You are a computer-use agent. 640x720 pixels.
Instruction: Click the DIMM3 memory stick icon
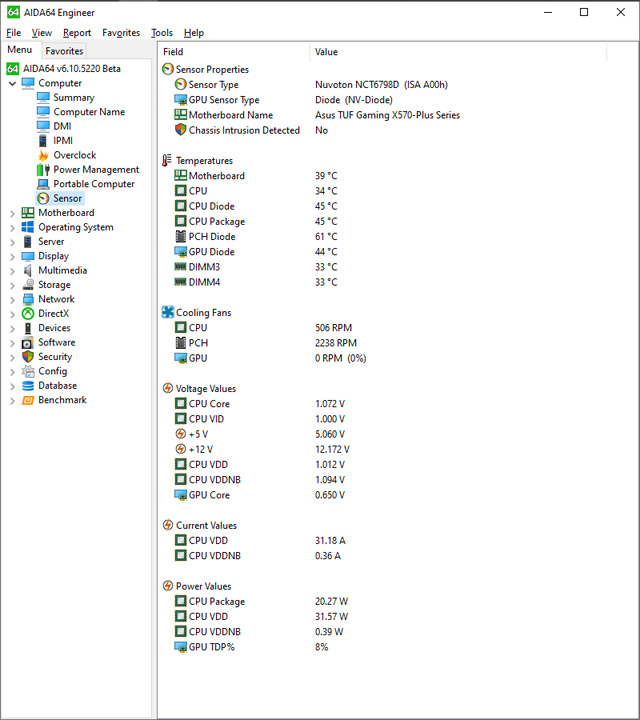(x=181, y=267)
